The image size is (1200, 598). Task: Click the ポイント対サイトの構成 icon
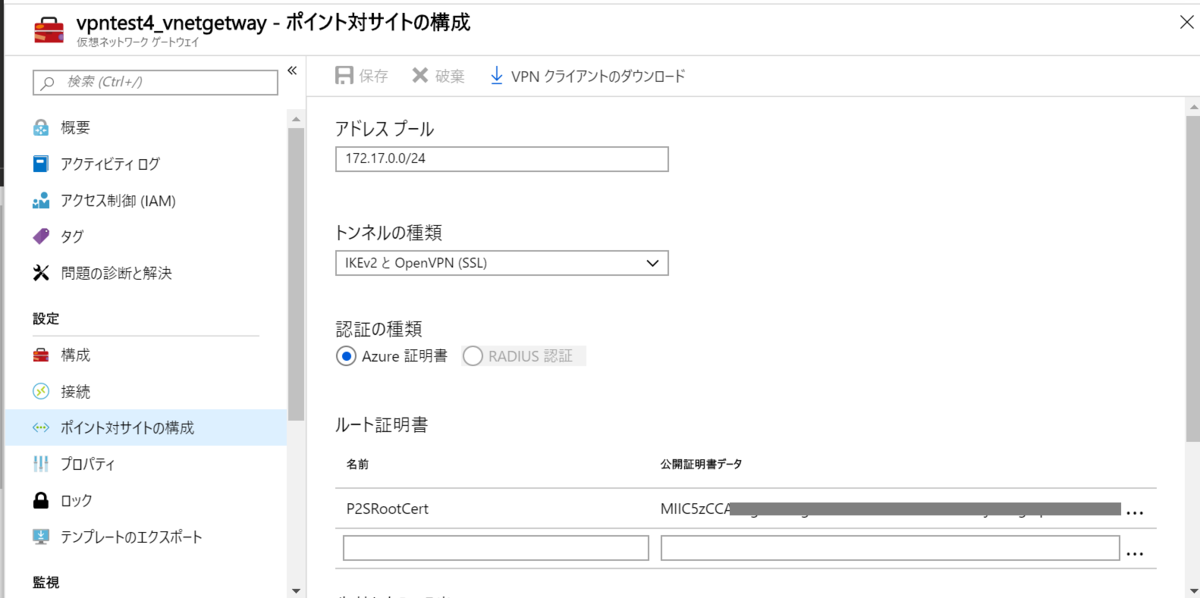pyautogui.click(x=41, y=428)
